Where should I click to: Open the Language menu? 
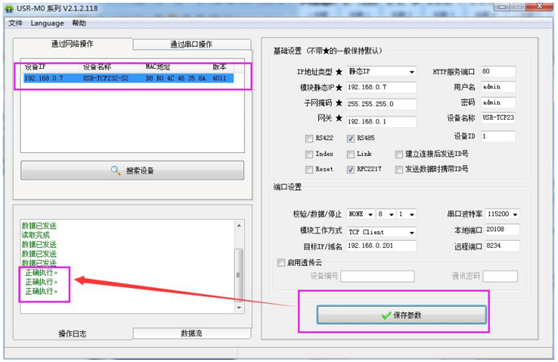click(47, 23)
